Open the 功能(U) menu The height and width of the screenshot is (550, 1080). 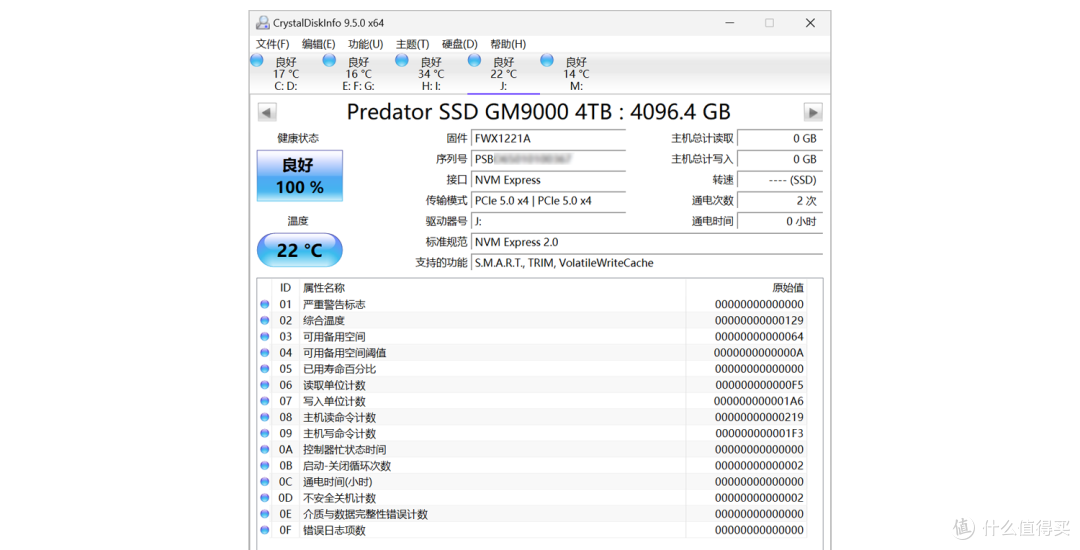pyautogui.click(x=365, y=44)
